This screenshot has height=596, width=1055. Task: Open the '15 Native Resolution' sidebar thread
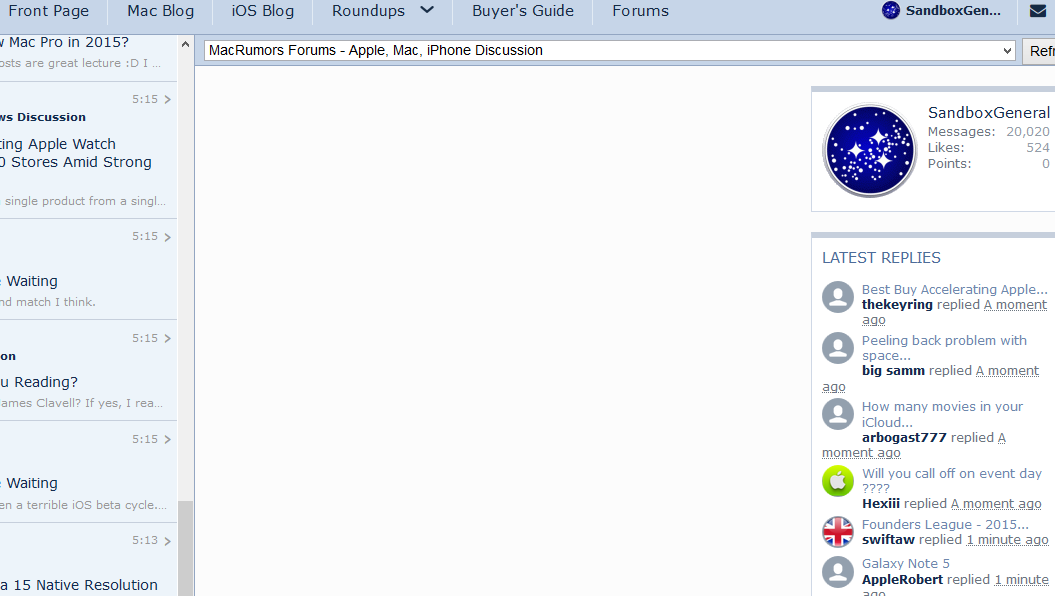coord(79,585)
